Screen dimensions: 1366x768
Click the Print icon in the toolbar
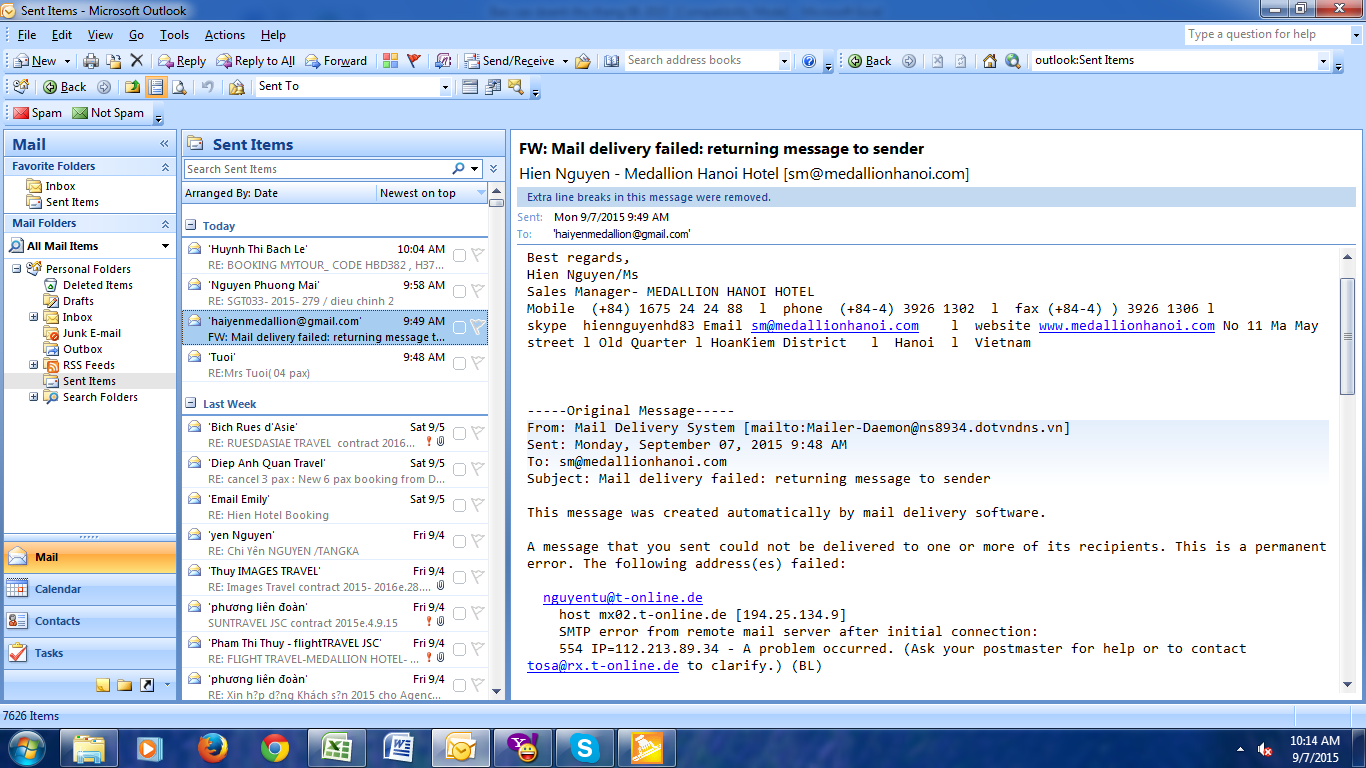[91, 61]
